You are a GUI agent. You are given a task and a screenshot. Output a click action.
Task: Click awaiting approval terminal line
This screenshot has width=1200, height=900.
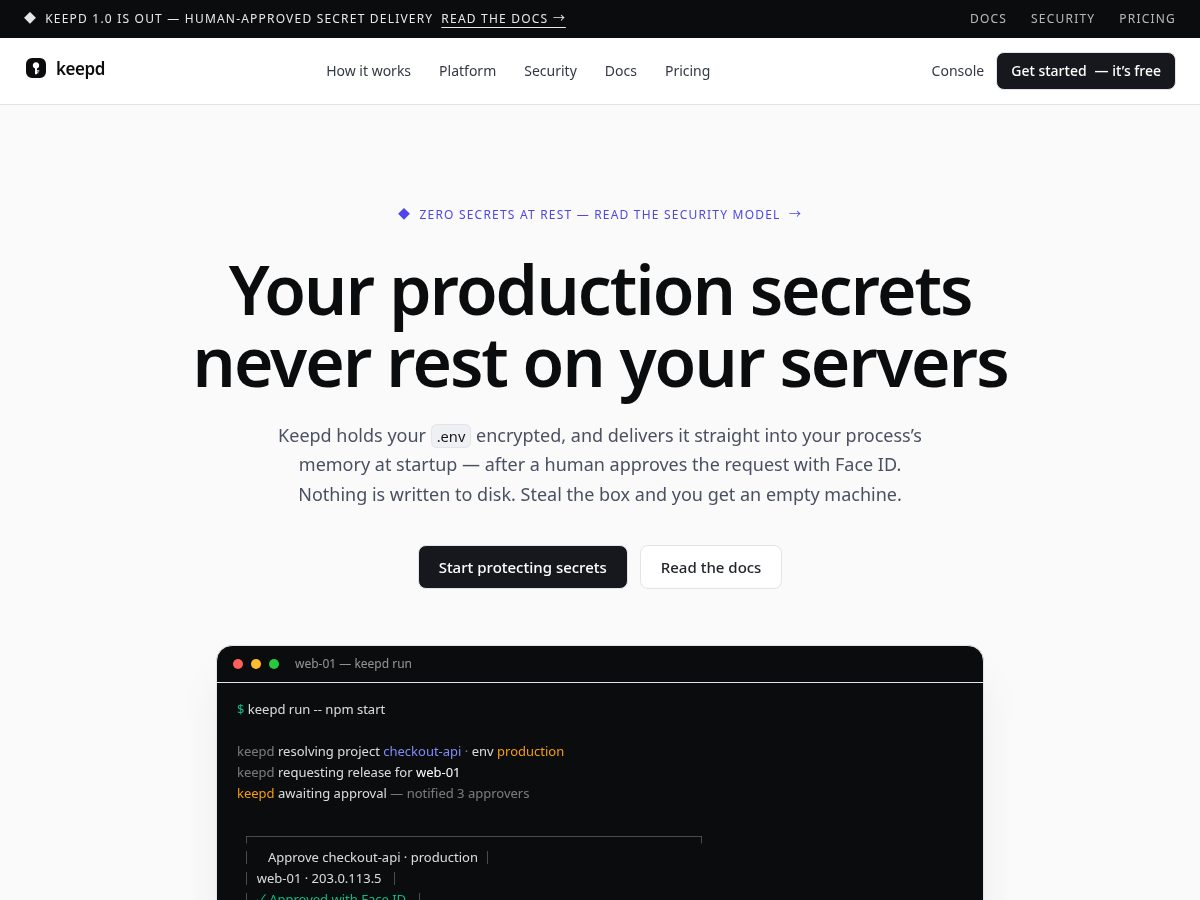tap(383, 793)
